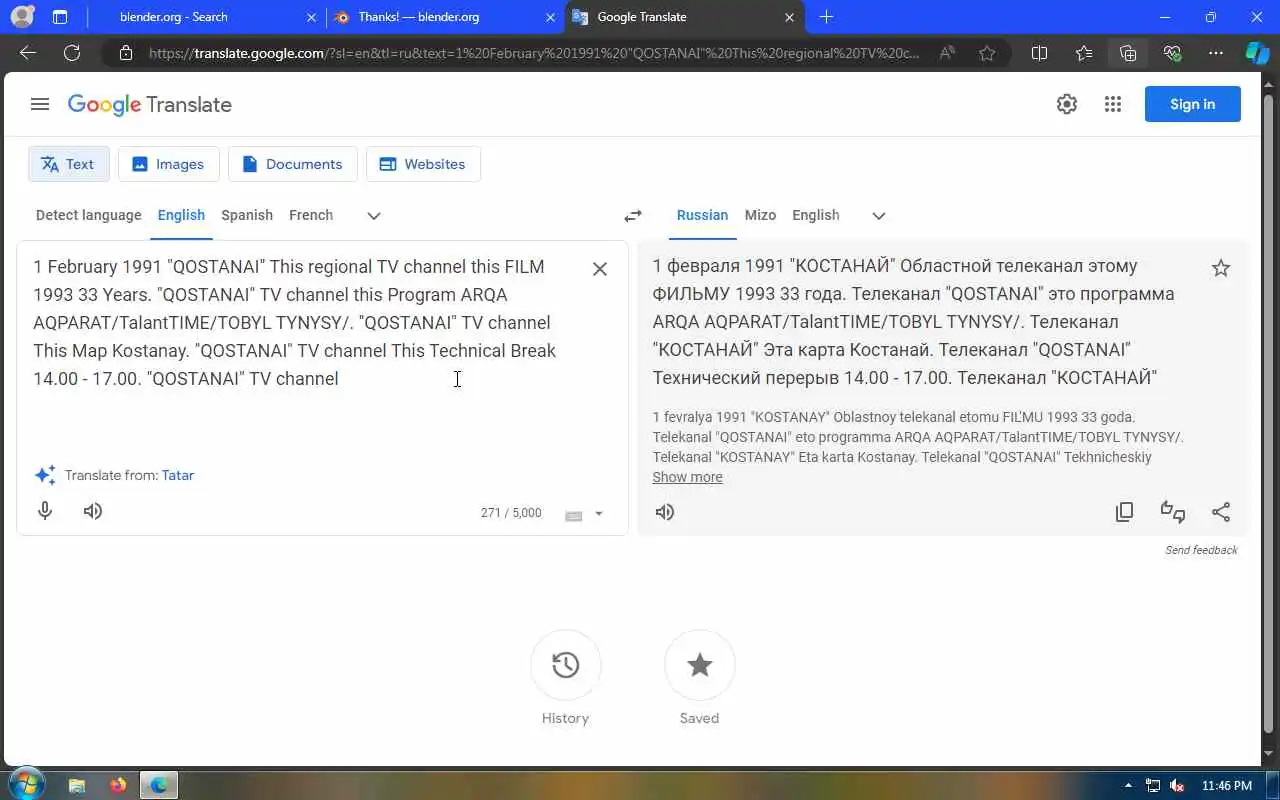Select Detect language as source
Viewport: 1280px width, 800px height.
pos(89,215)
